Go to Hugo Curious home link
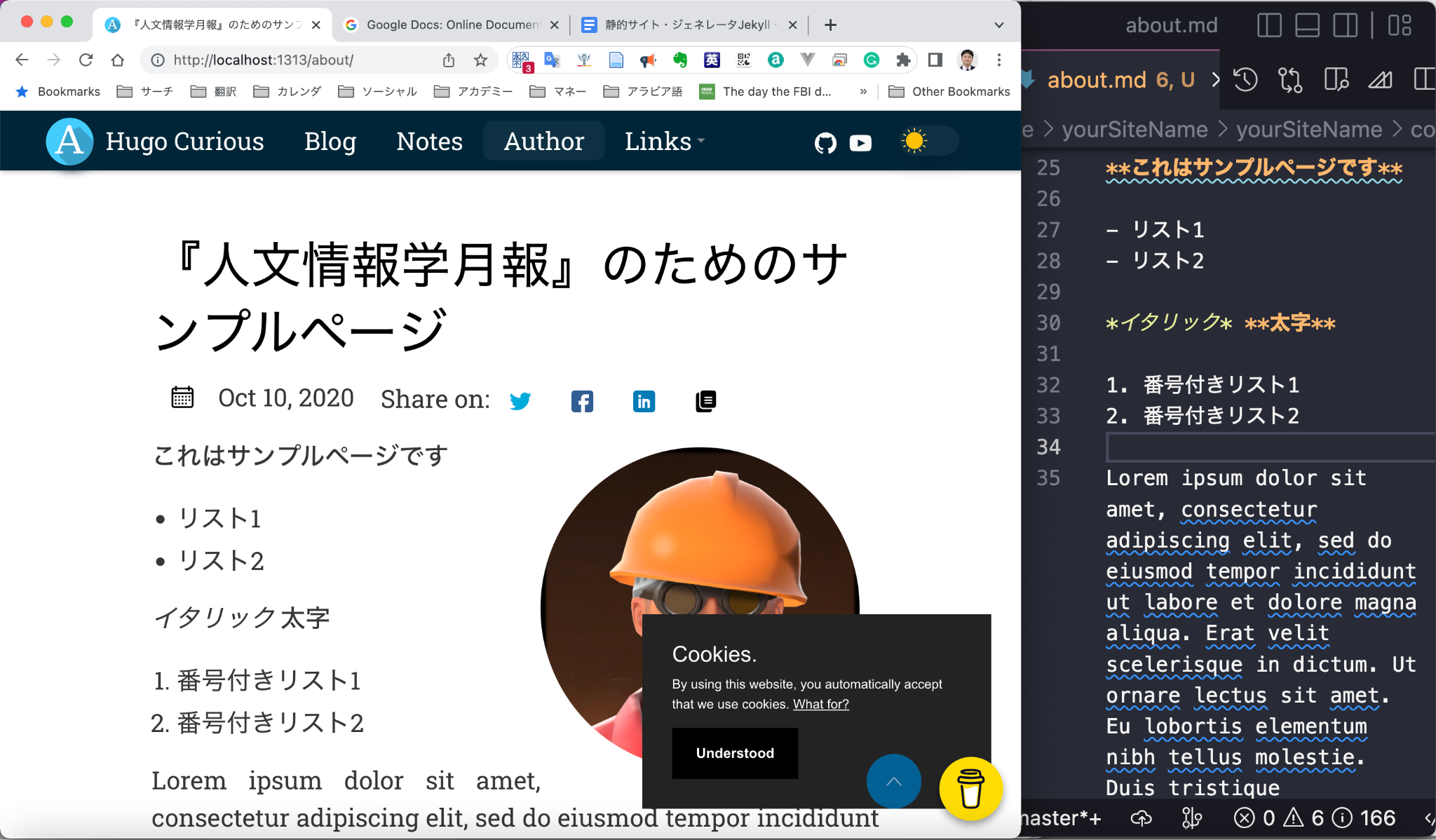 [156, 141]
